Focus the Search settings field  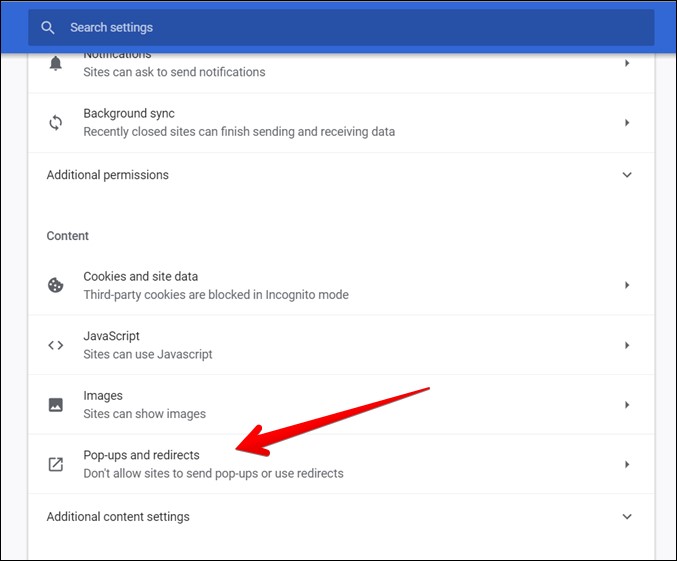coord(341,28)
